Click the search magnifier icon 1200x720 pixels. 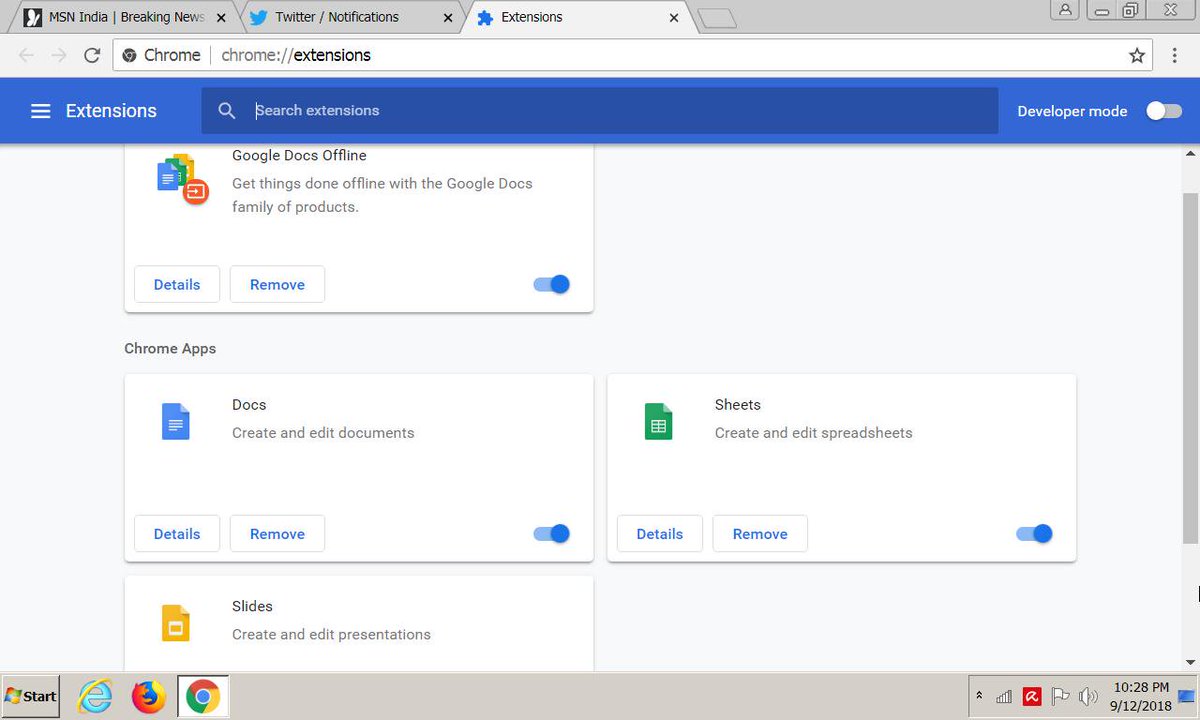pyautogui.click(x=227, y=111)
